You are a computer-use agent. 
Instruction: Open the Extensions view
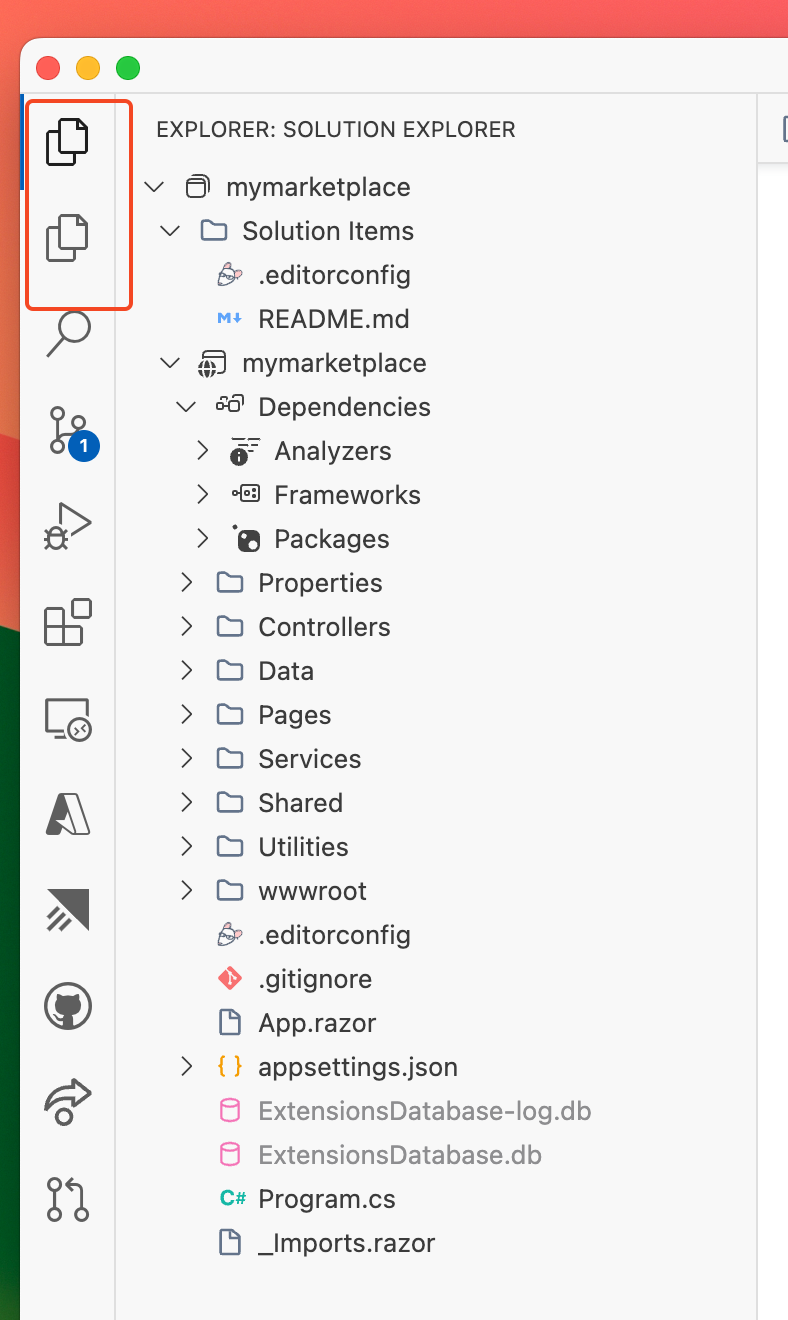[x=67, y=622]
